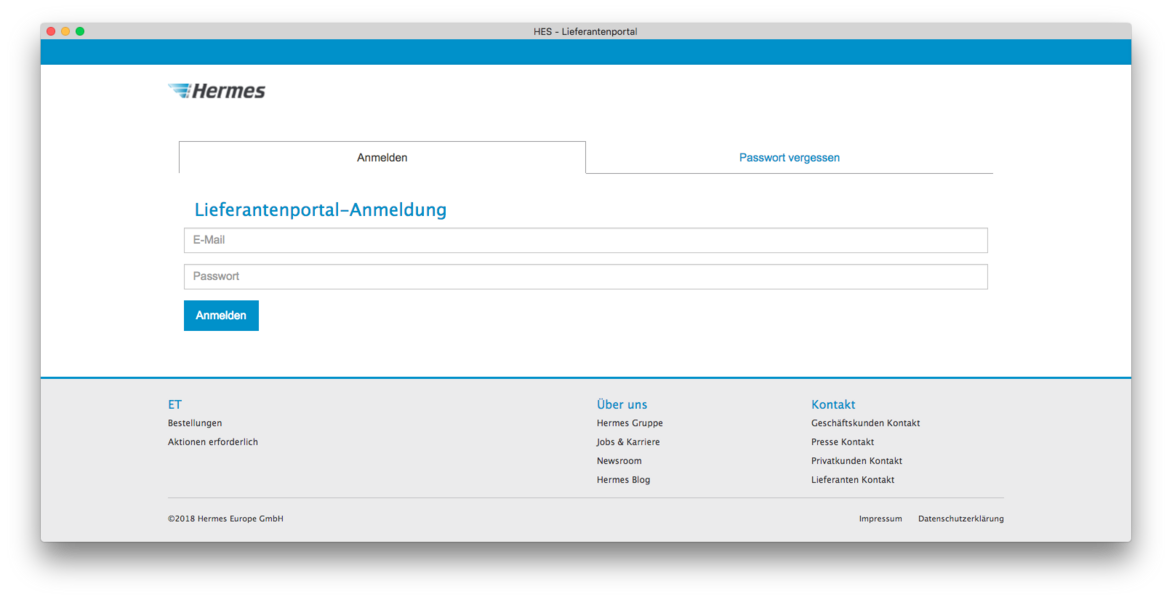This screenshot has height=600, width=1172.
Task: Open Jobs & Karriere link
Action: pyautogui.click(x=628, y=442)
